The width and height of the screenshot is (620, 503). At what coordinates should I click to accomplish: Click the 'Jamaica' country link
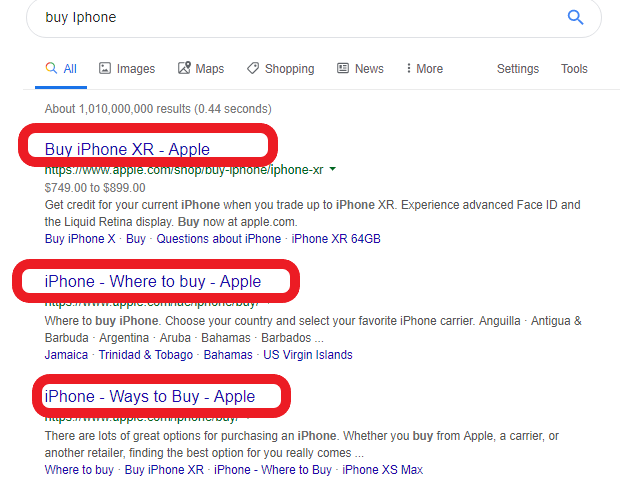pyautogui.click(x=68, y=355)
